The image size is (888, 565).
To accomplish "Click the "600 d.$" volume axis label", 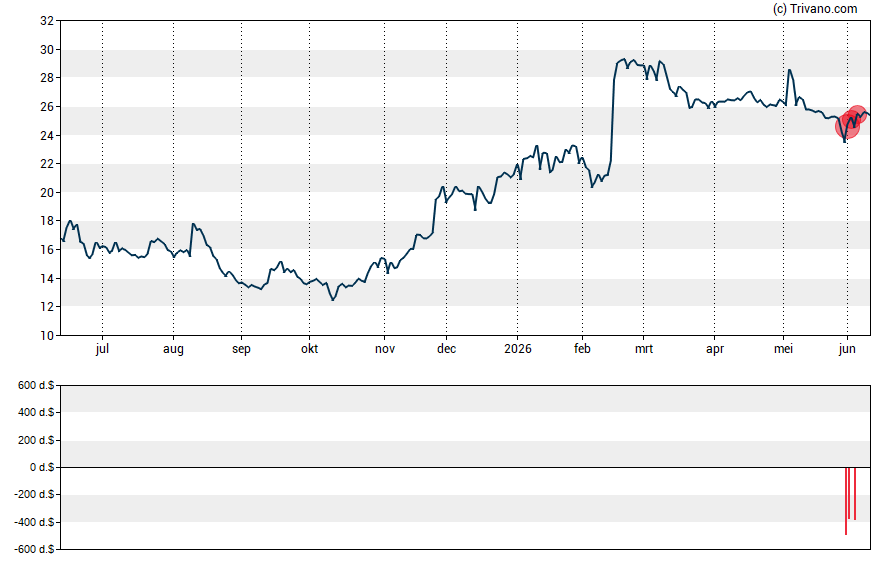I will click(36, 386).
